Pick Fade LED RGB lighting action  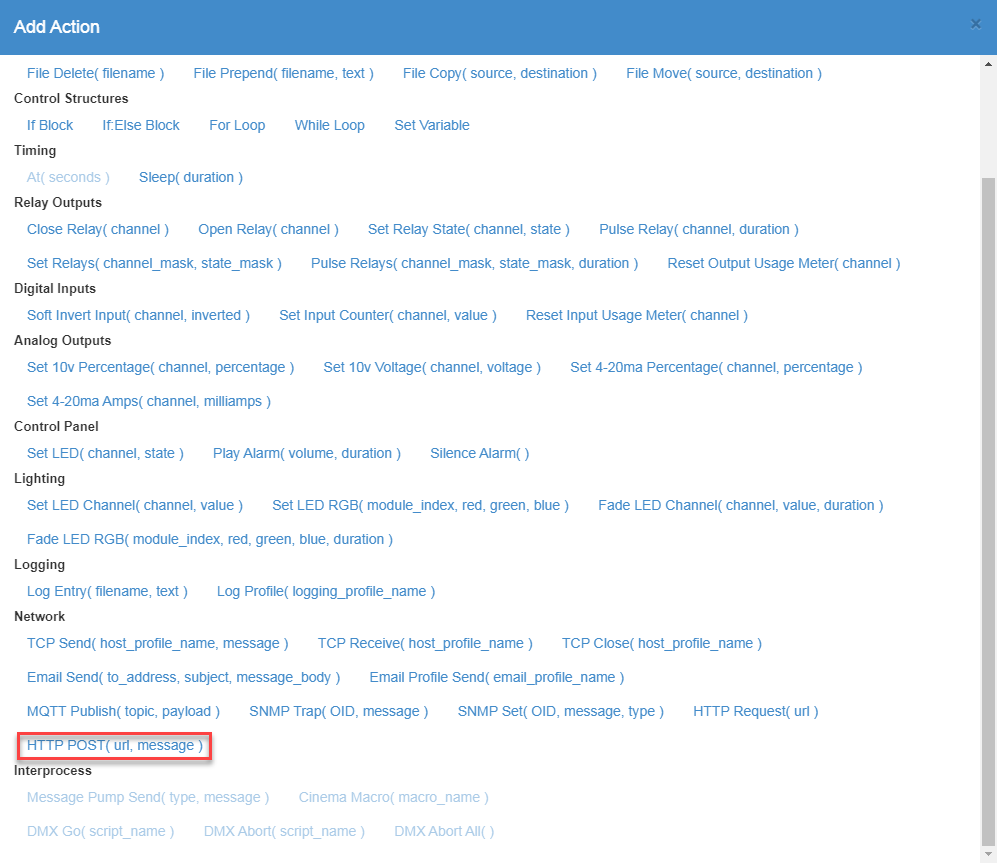(210, 539)
